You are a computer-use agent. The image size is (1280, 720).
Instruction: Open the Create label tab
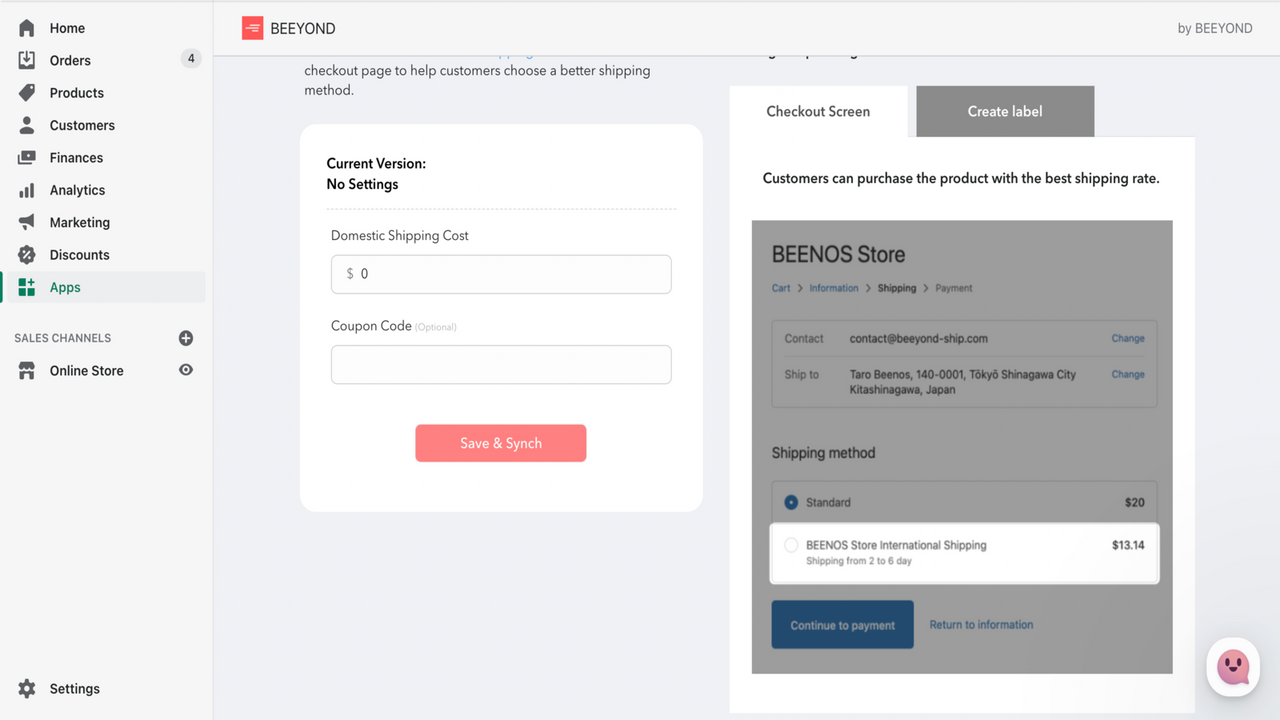click(x=1004, y=111)
